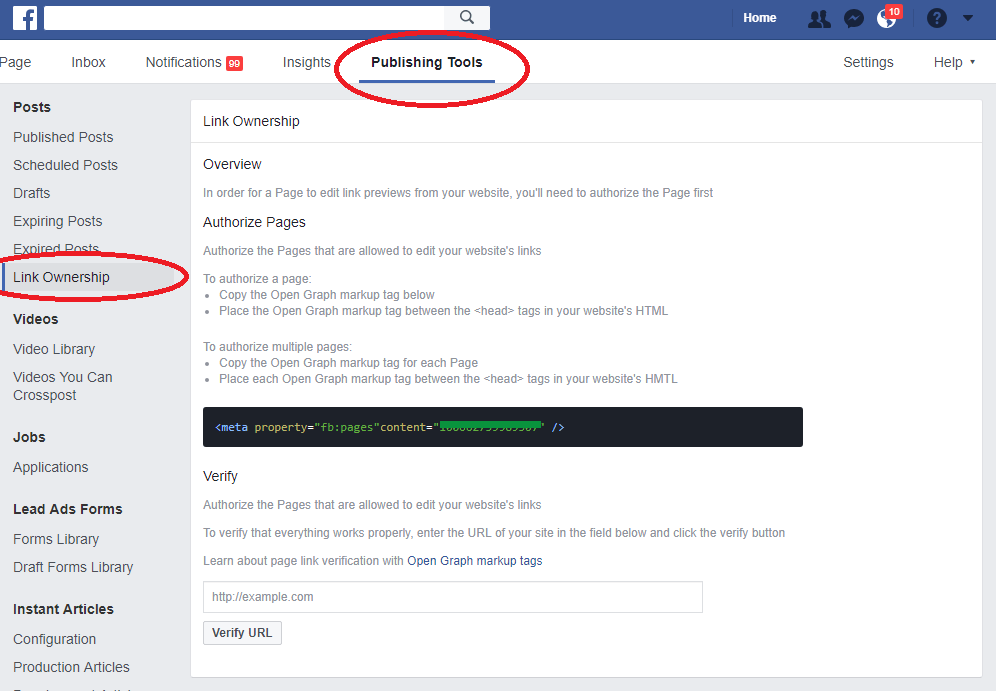Image resolution: width=996 pixels, height=691 pixels.
Task: Open Video Library in sidebar
Action: (54, 349)
